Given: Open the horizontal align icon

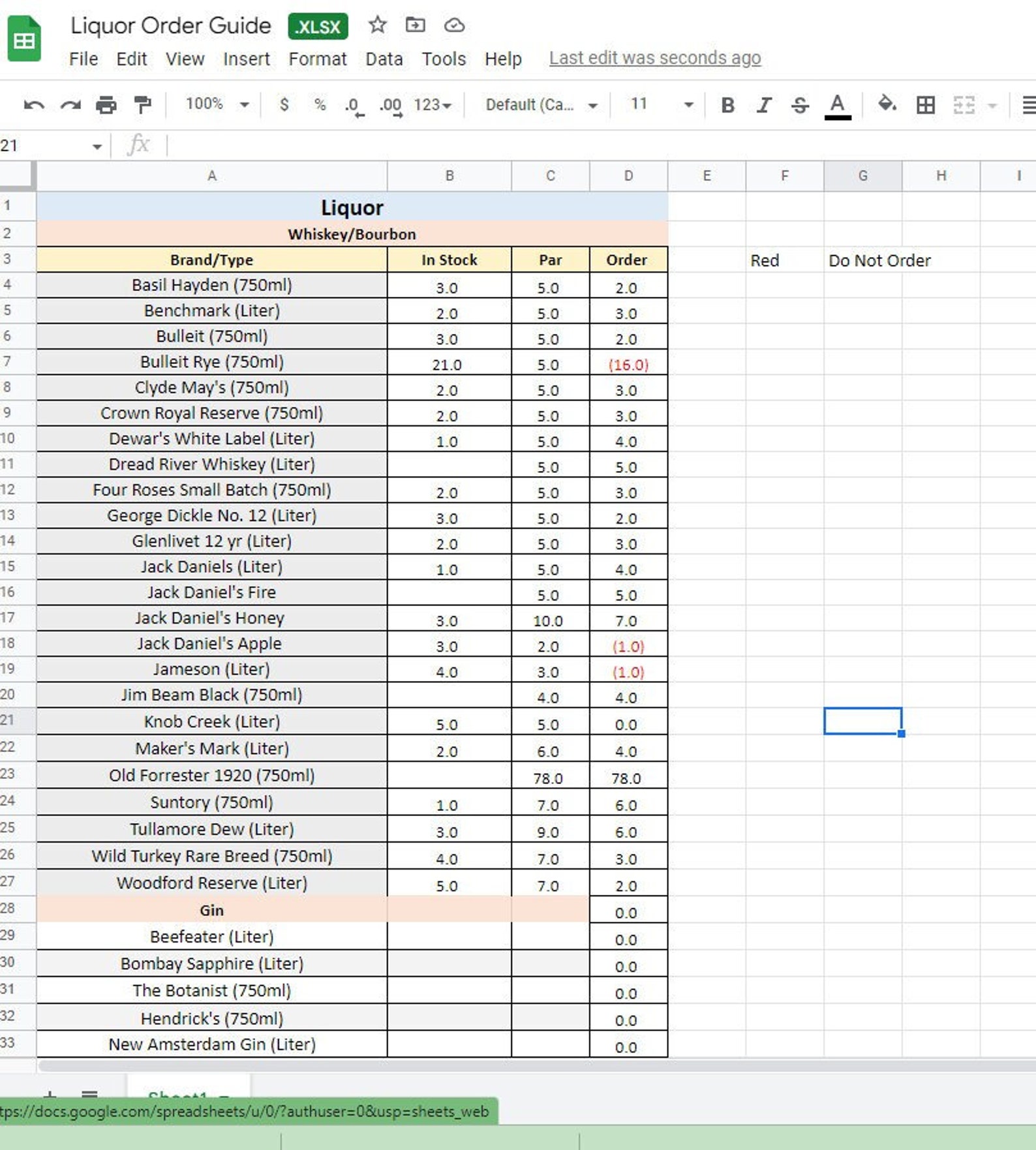Looking at the screenshot, I should click(x=1028, y=105).
